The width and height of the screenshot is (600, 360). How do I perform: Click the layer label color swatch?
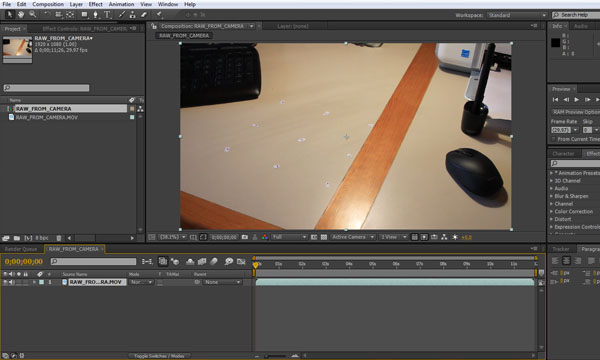[41, 282]
